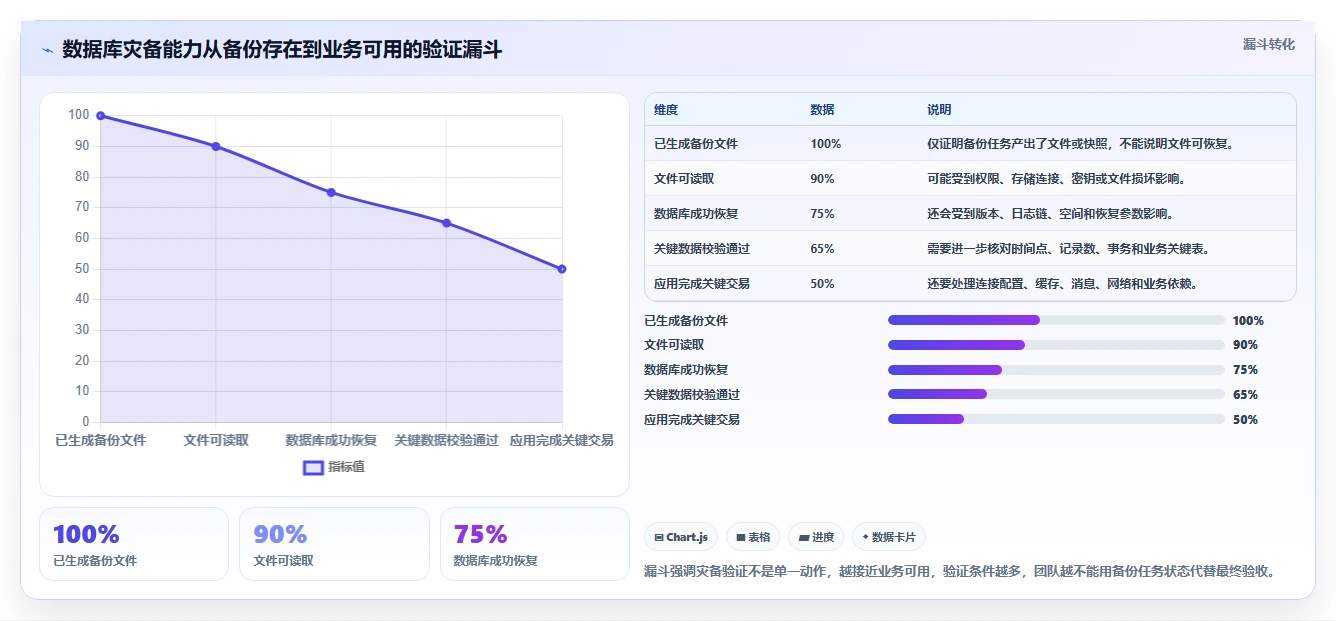Click description starting 还会受到版本
The height and width of the screenshot is (621, 1336).
click(1050, 214)
